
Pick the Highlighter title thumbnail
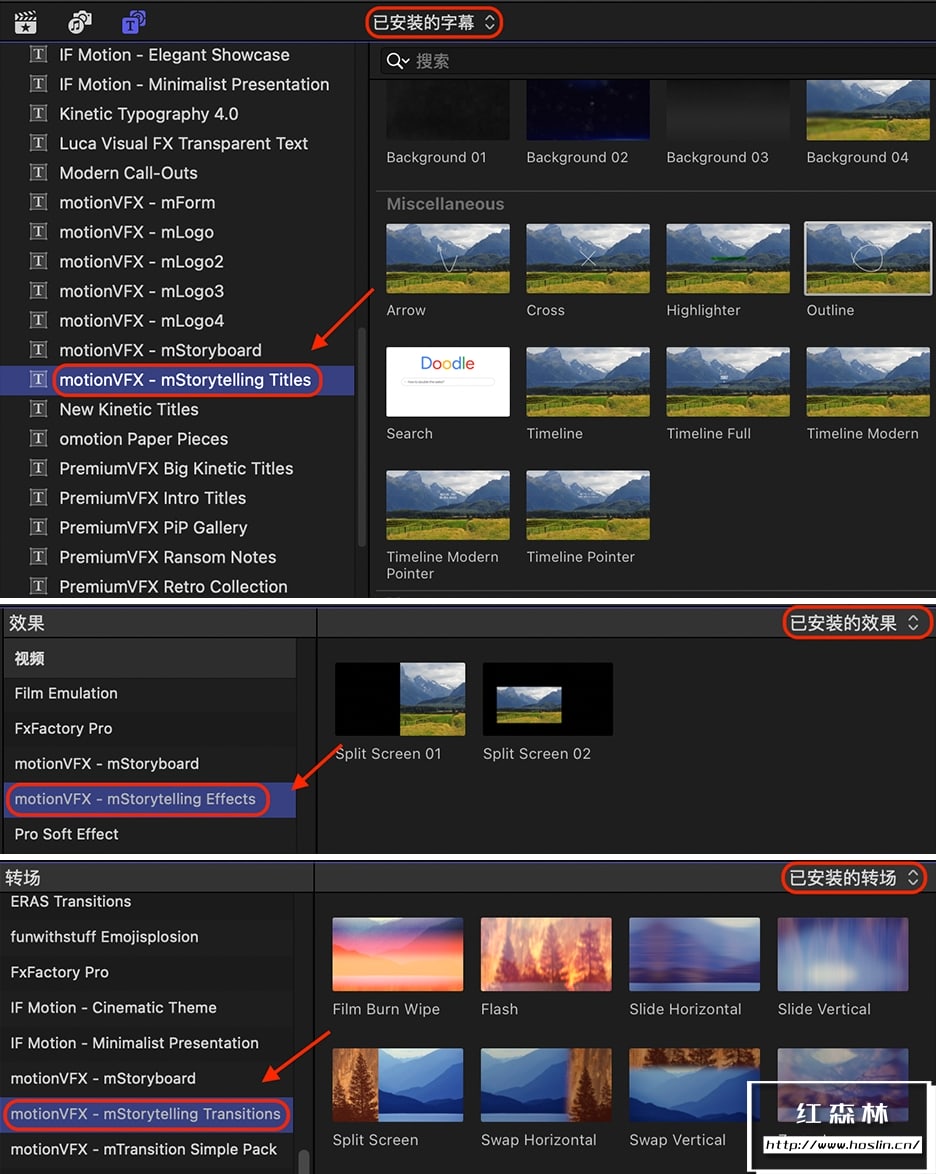[x=728, y=258]
